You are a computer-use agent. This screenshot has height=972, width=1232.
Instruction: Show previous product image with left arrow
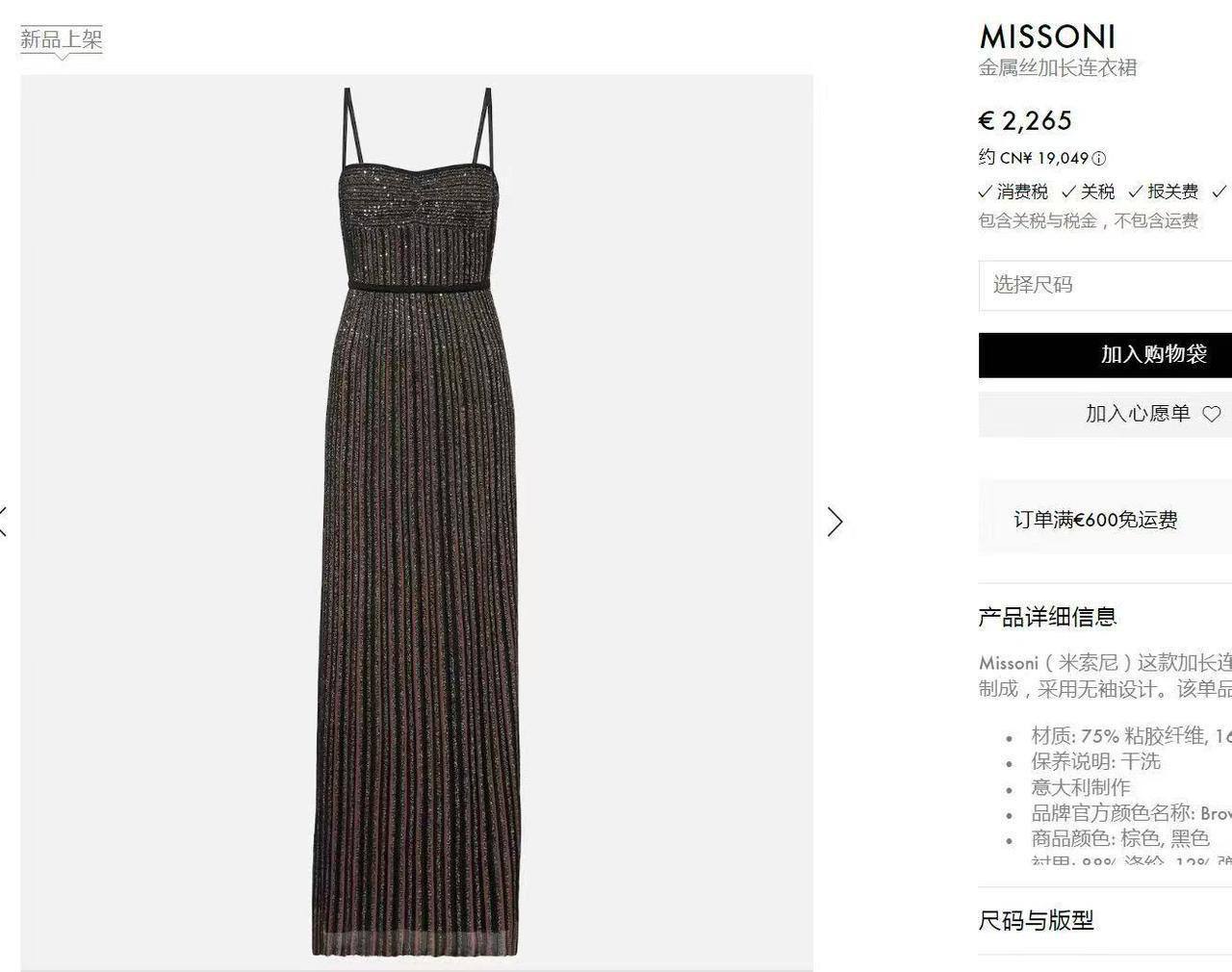3,522
